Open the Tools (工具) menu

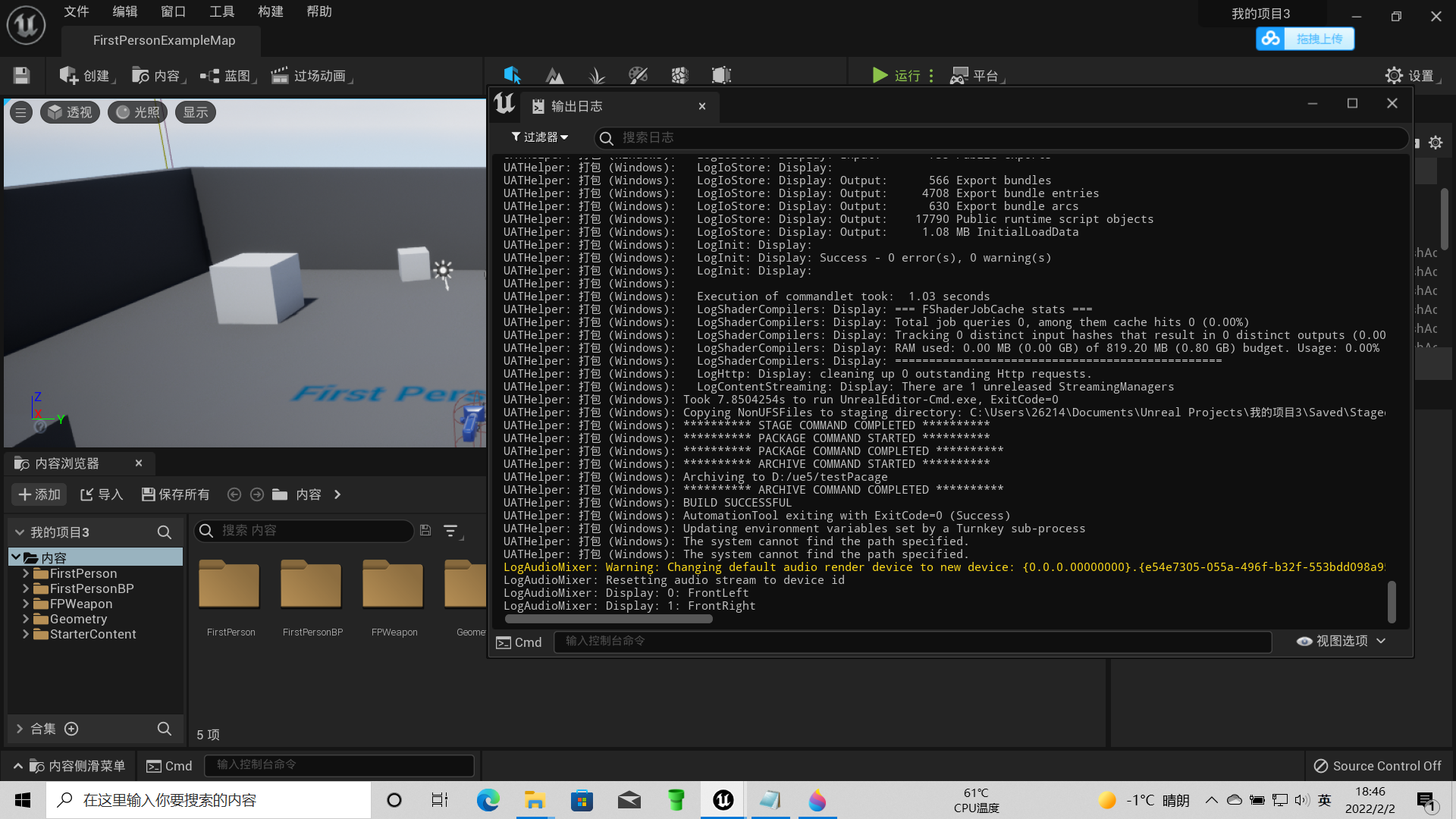tap(222, 11)
